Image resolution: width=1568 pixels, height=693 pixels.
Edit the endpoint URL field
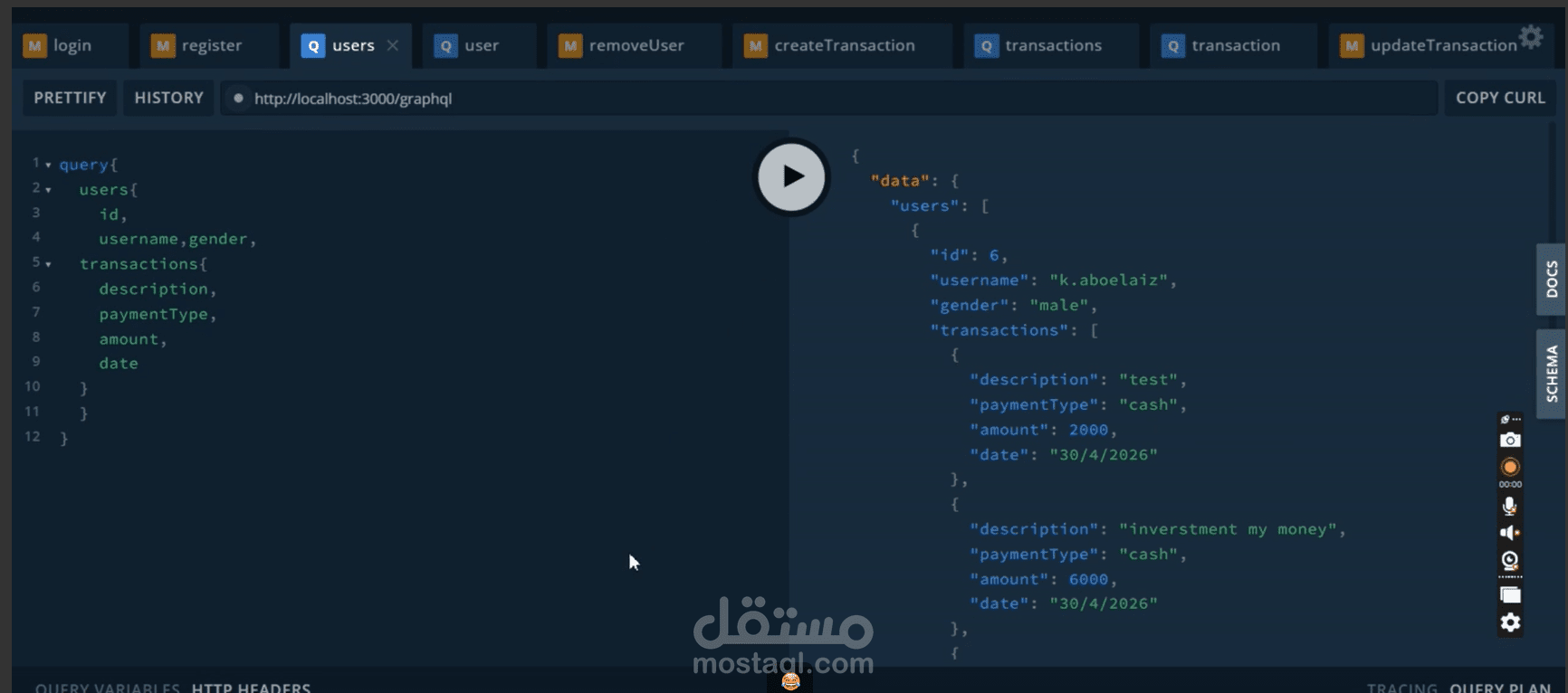(828, 98)
